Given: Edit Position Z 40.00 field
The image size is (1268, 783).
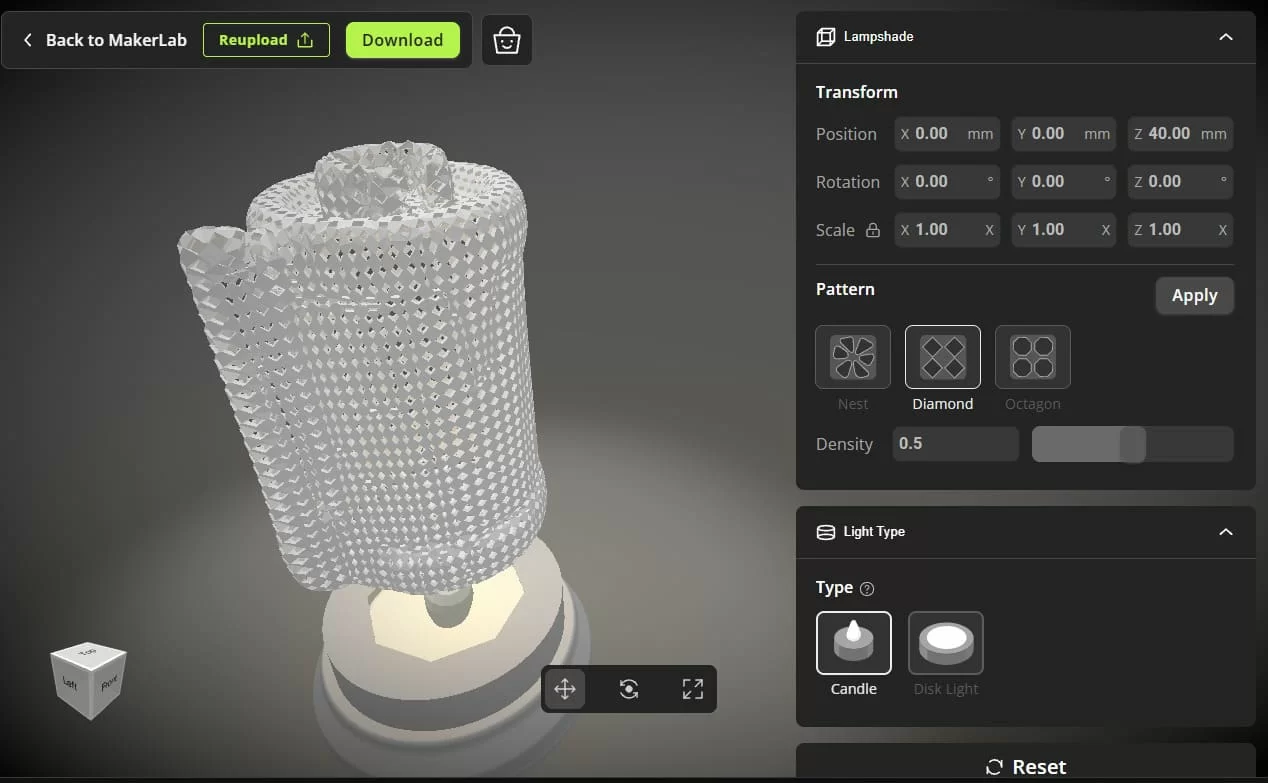Looking at the screenshot, I should click(1180, 134).
